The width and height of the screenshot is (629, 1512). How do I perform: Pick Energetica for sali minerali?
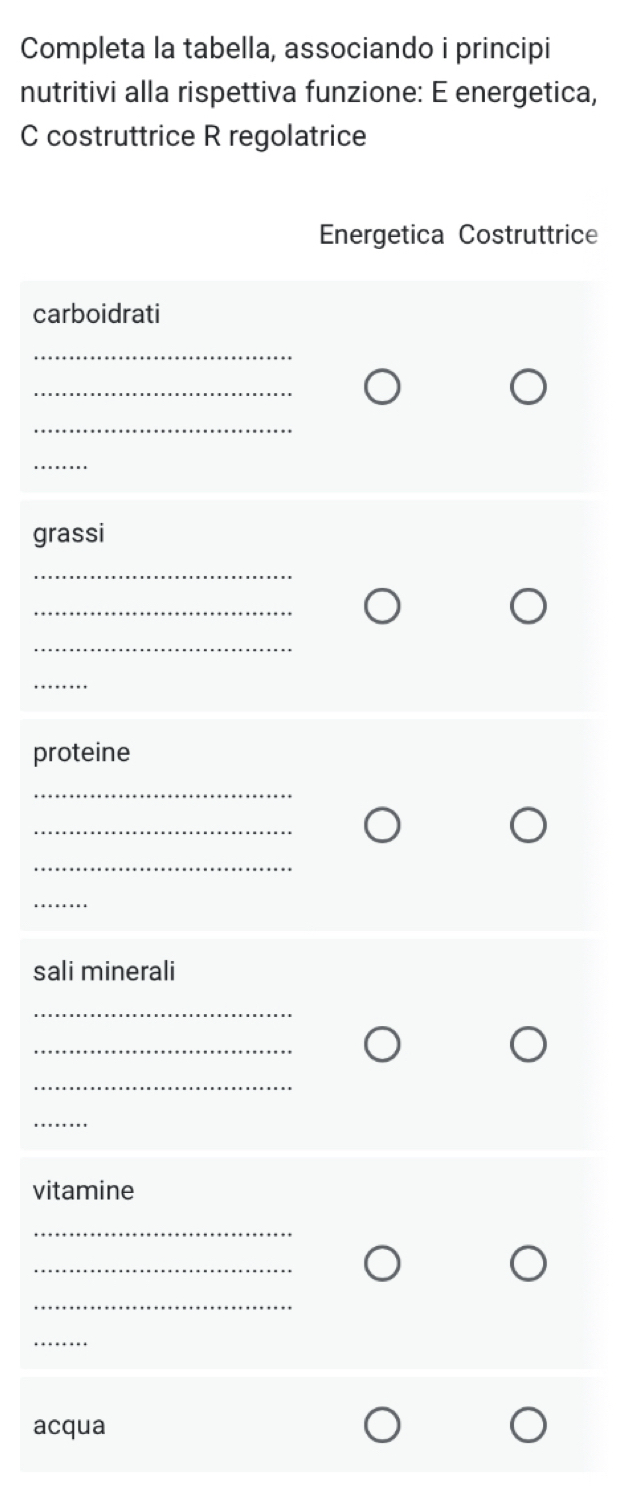click(x=382, y=1045)
